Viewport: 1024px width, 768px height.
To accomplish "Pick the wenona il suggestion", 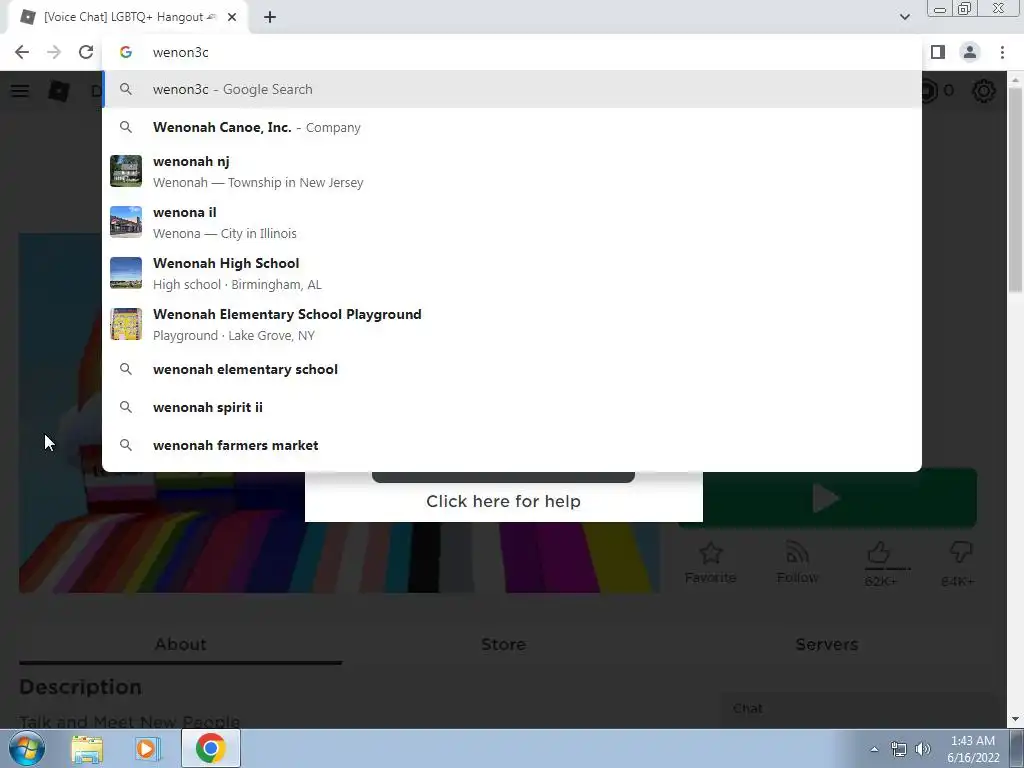I will pyautogui.click(x=512, y=222).
